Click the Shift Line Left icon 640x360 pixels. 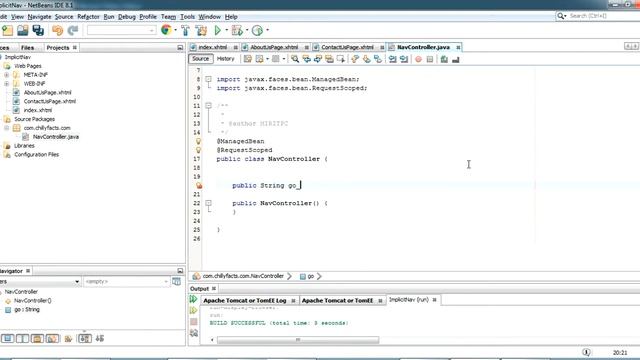click(392, 59)
